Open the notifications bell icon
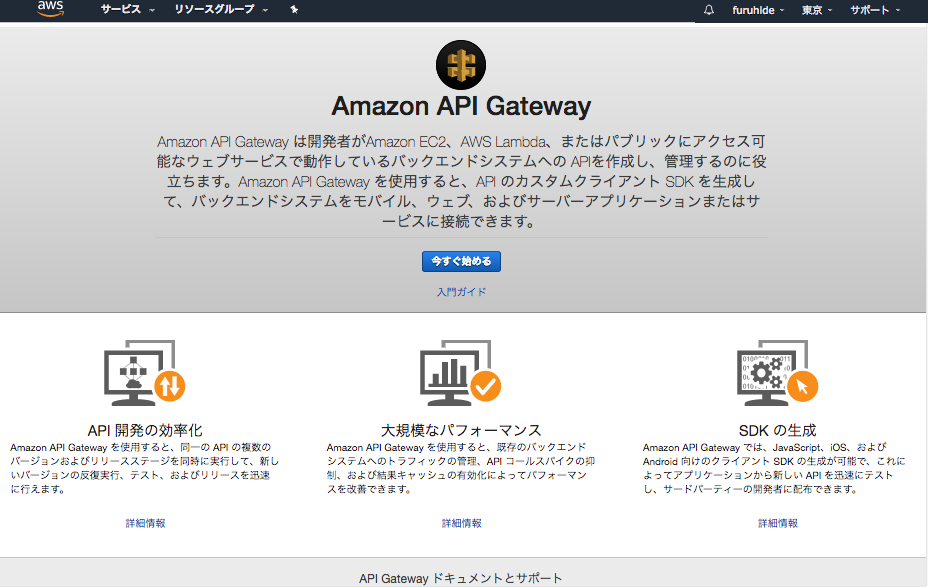Image resolution: width=928 pixels, height=587 pixels. click(708, 10)
